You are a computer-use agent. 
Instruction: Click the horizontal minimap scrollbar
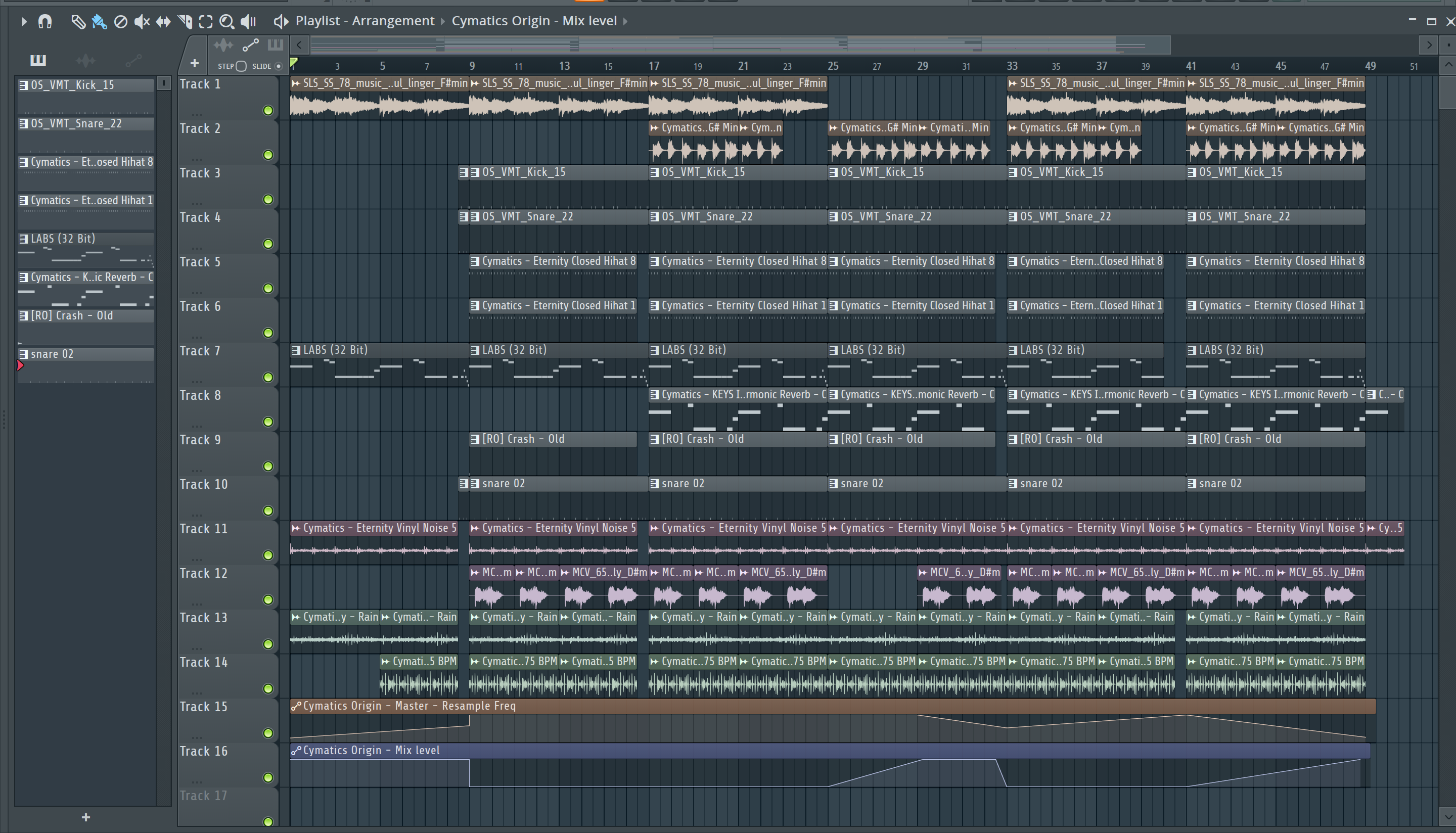tap(740, 44)
